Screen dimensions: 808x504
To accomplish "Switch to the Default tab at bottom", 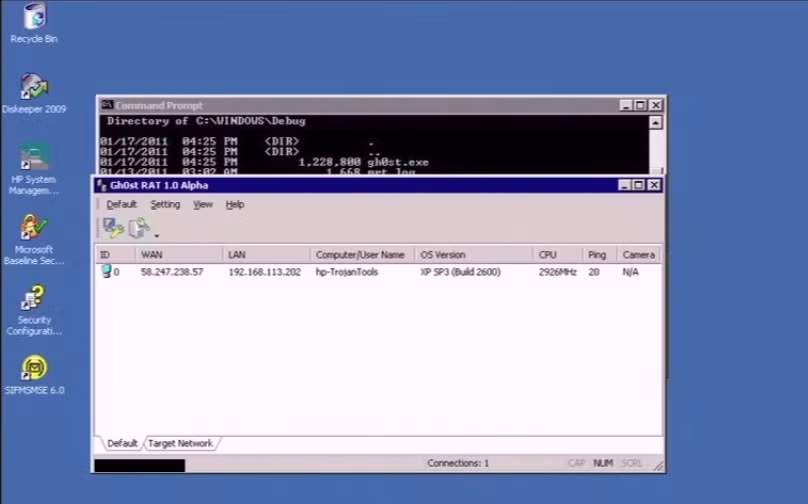I will (x=122, y=443).
